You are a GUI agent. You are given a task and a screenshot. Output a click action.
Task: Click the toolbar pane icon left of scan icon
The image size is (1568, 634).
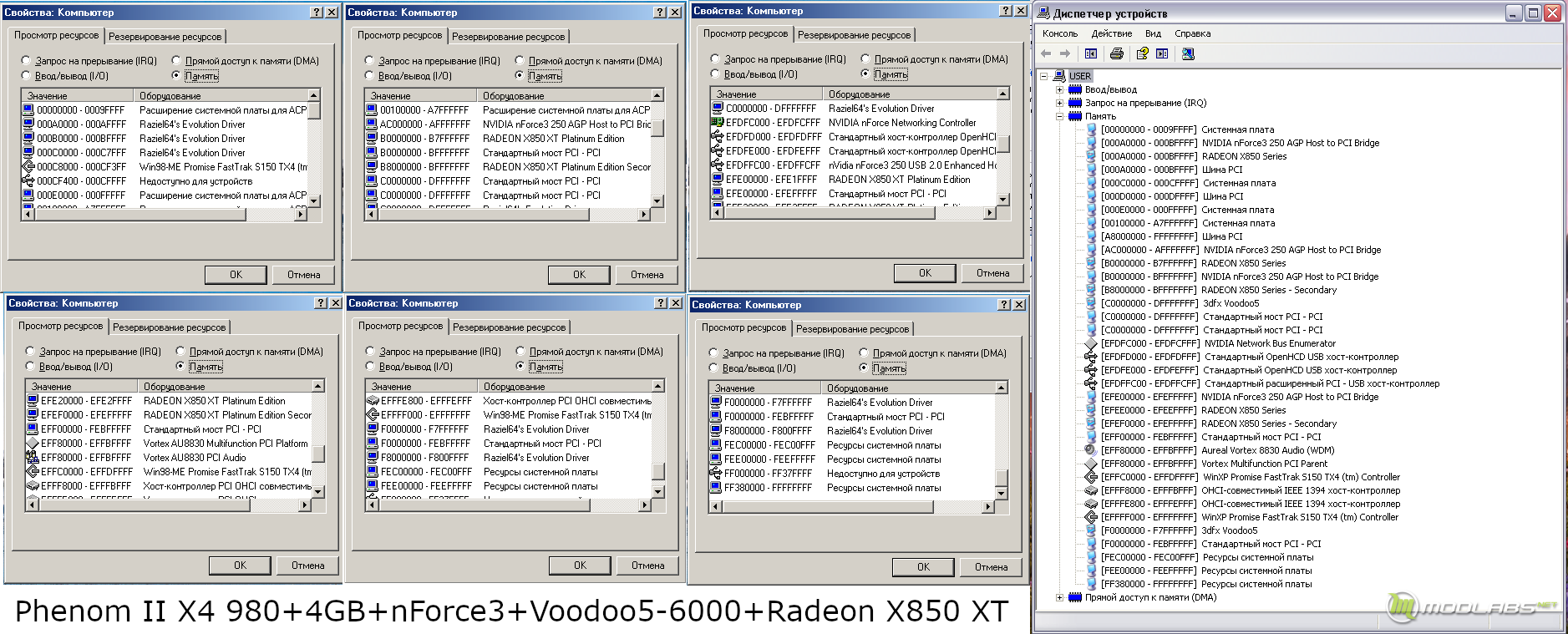[x=1162, y=53]
